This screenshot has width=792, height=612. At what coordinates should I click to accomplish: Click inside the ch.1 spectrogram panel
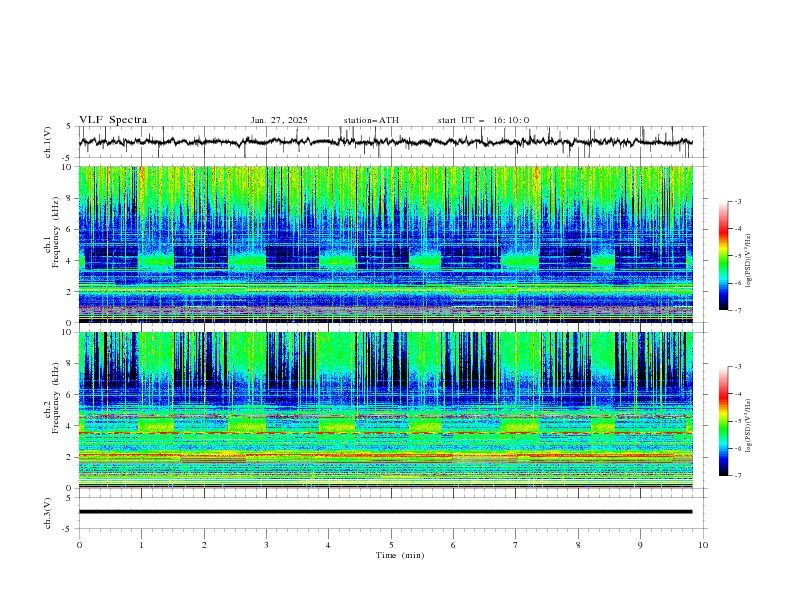point(385,244)
